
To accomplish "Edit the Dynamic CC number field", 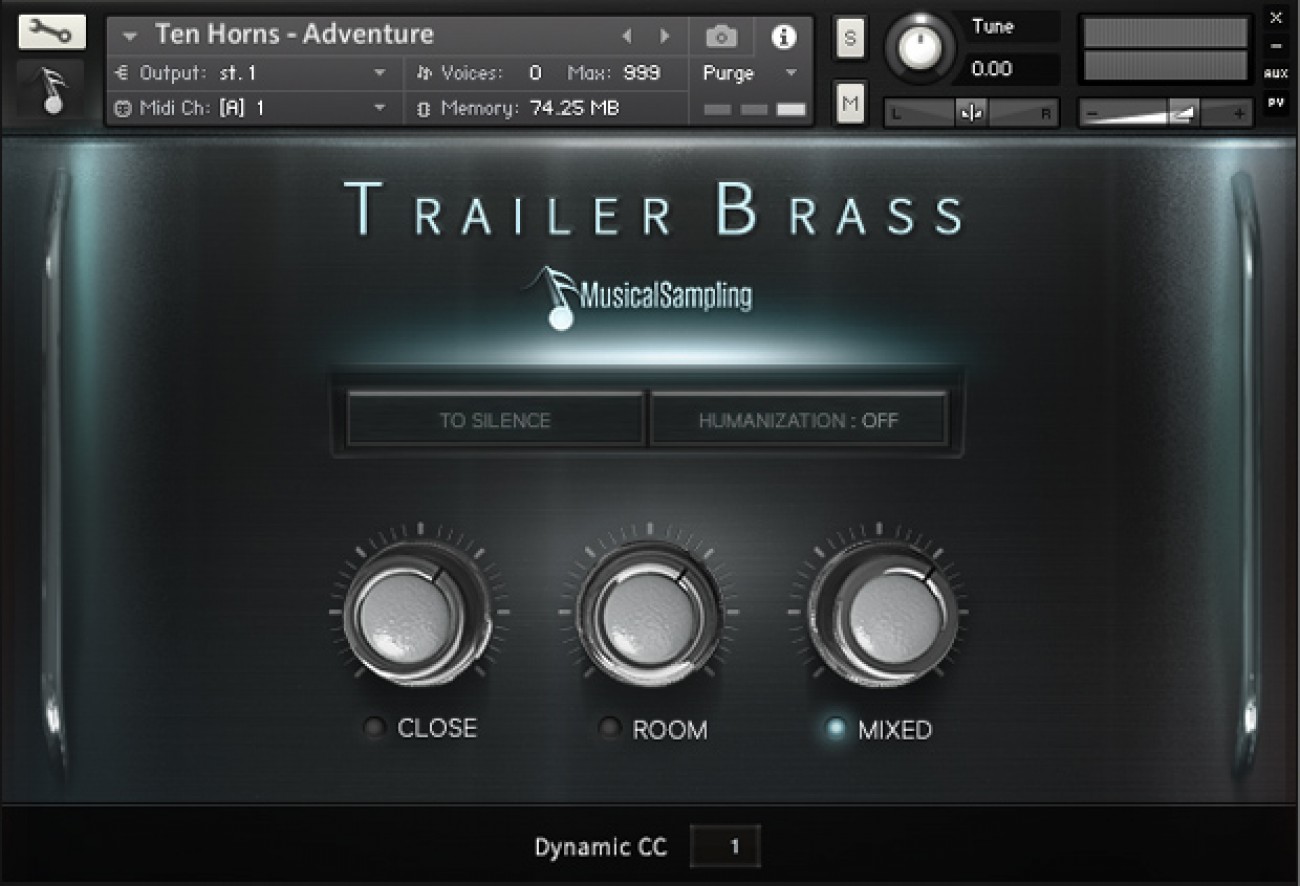I will coord(727,846).
